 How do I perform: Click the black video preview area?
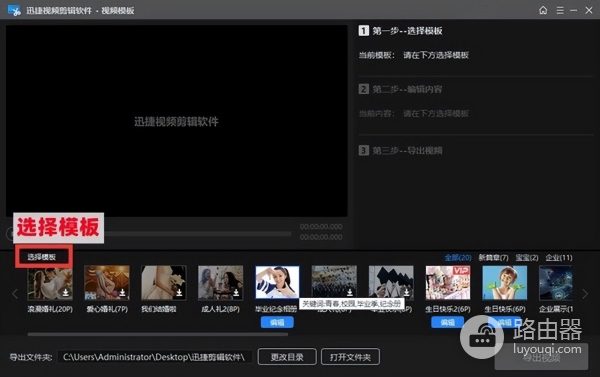[x=176, y=121]
